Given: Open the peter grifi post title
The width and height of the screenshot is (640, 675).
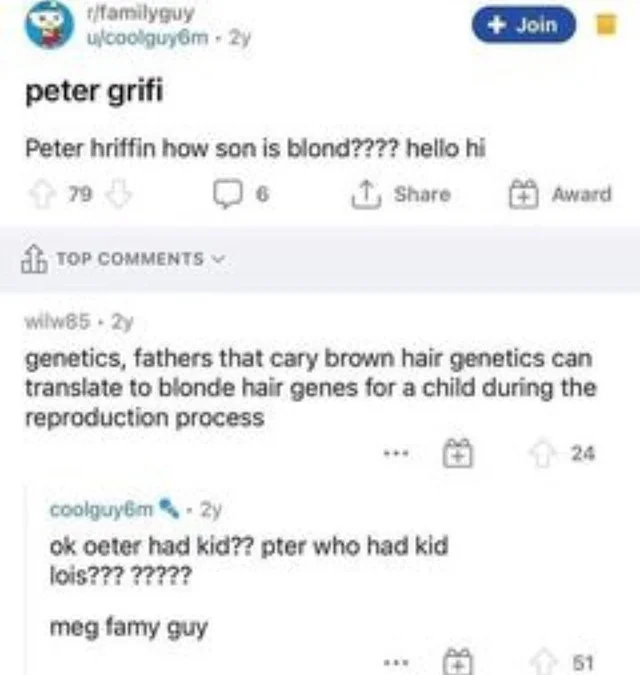Looking at the screenshot, I should click(x=94, y=91).
